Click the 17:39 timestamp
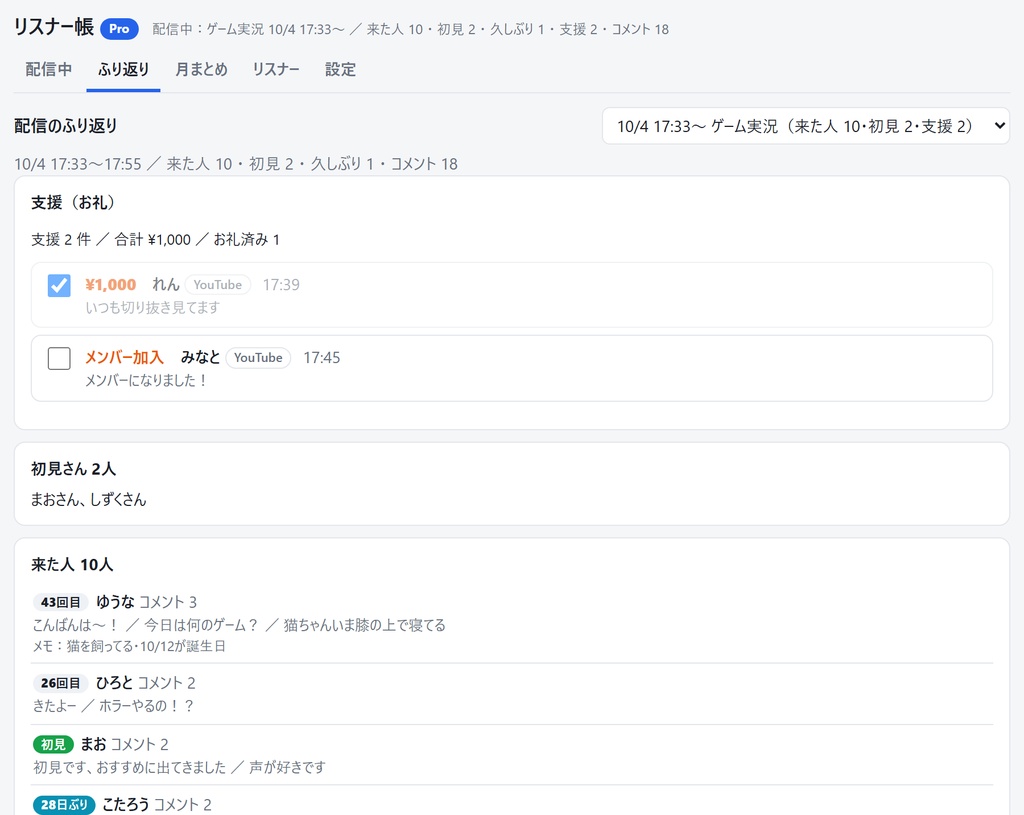1024x815 pixels. coord(281,285)
